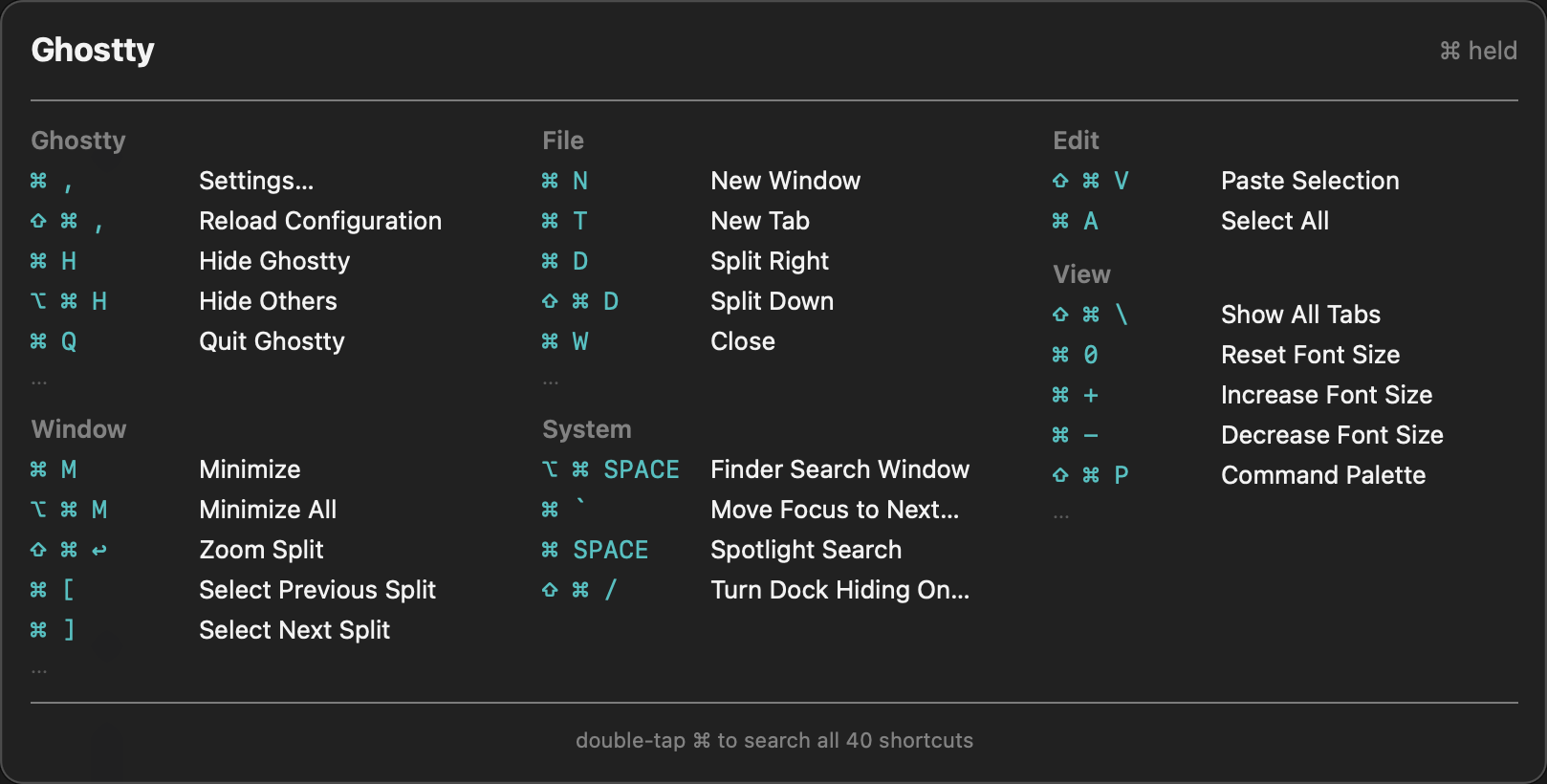Click the 'New Window' label
The width and height of the screenshot is (1547, 784).
pyautogui.click(x=785, y=181)
